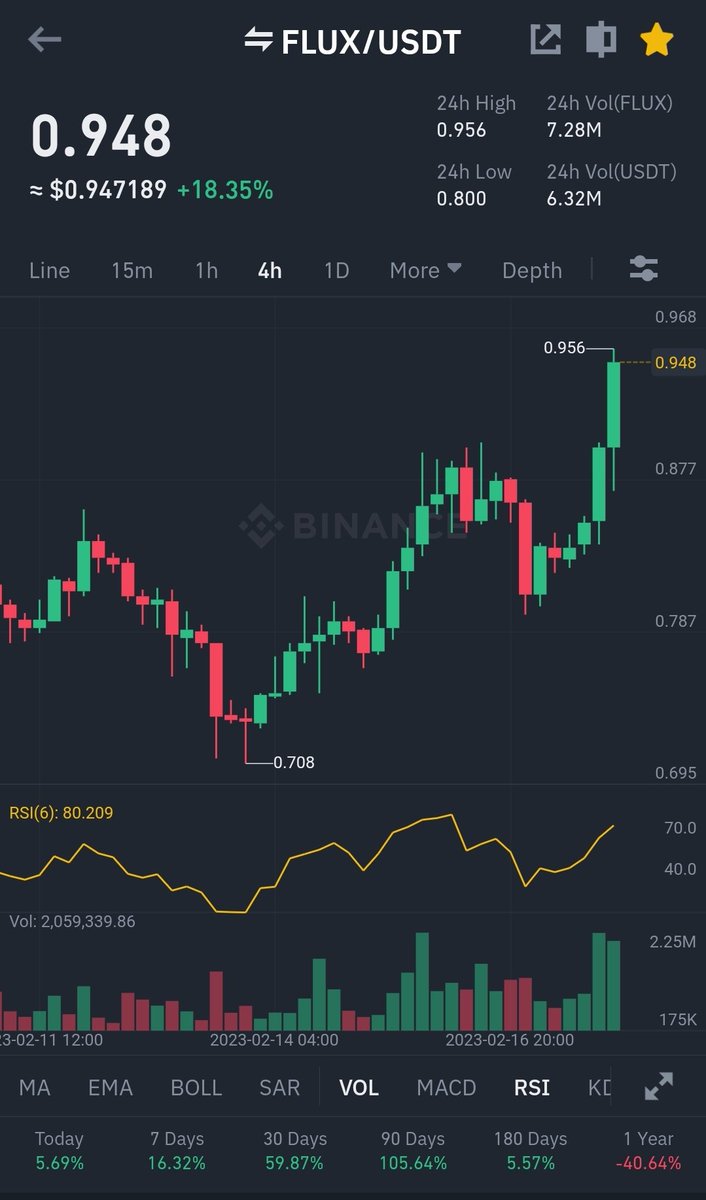This screenshot has width=706, height=1200.
Task: Select the 1h timeframe
Action: 206,270
